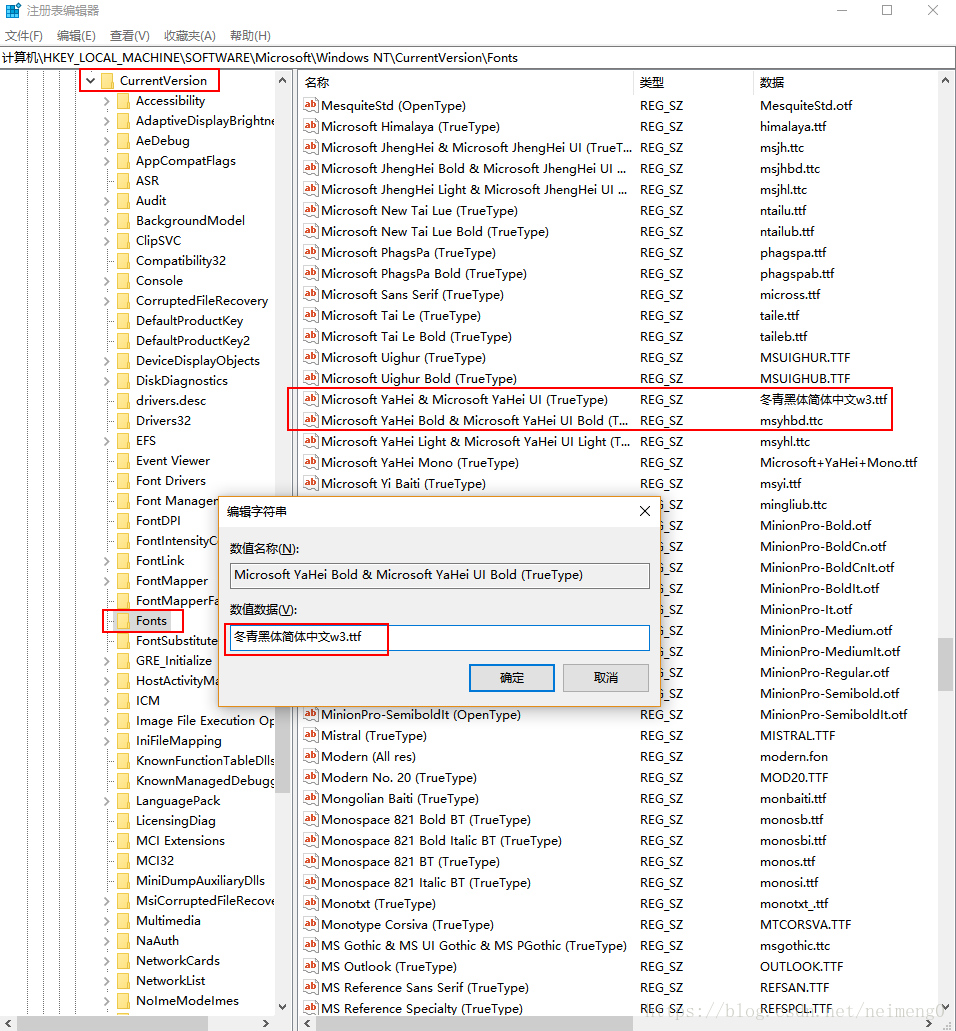956x1031 pixels.
Task: Select the FontMapper key
Action: (172, 581)
